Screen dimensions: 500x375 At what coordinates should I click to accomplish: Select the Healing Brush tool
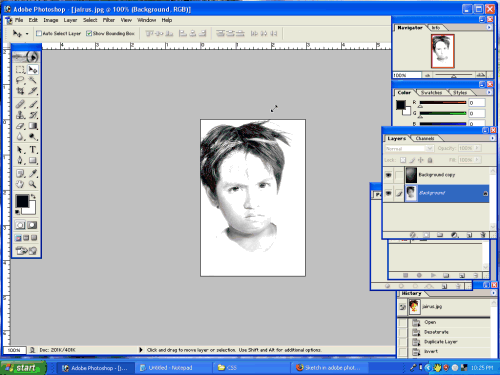[20, 104]
